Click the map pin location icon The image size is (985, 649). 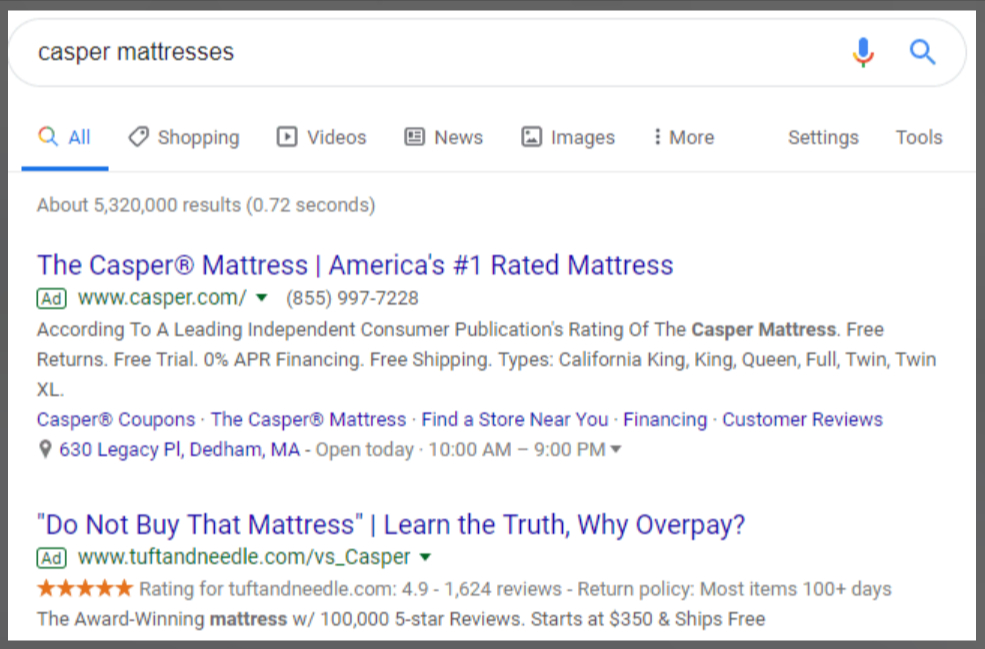point(45,449)
